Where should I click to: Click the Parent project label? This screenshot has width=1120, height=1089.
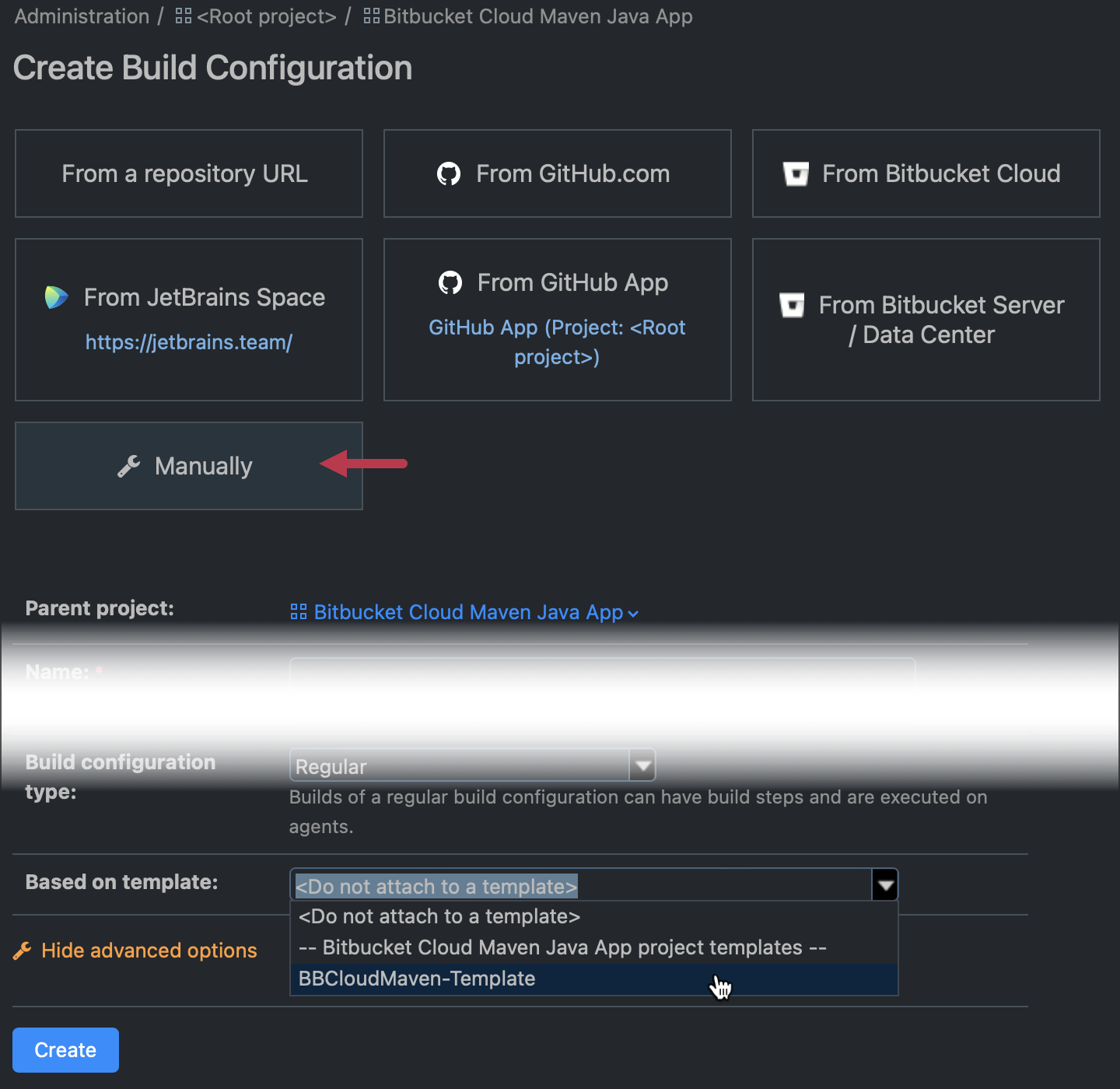point(100,608)
